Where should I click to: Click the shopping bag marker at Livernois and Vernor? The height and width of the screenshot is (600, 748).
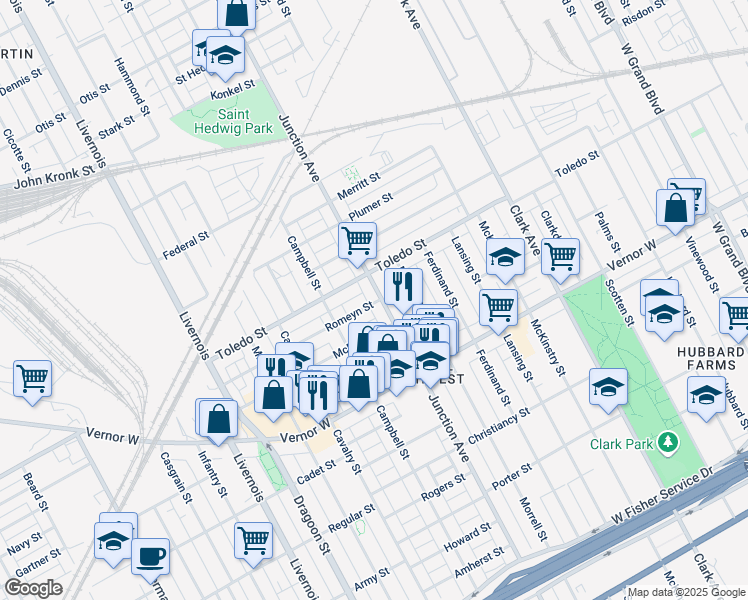(x=218, y=420)
